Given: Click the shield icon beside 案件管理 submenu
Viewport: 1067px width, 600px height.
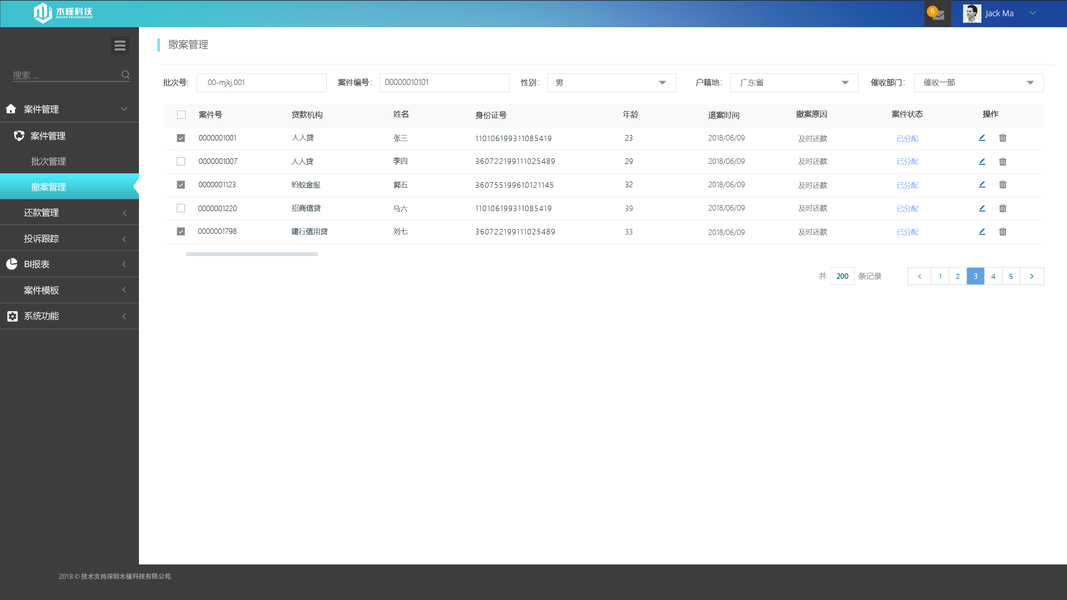Looking at the screenshot, I should pyautogui.click(x=19, y=136).
